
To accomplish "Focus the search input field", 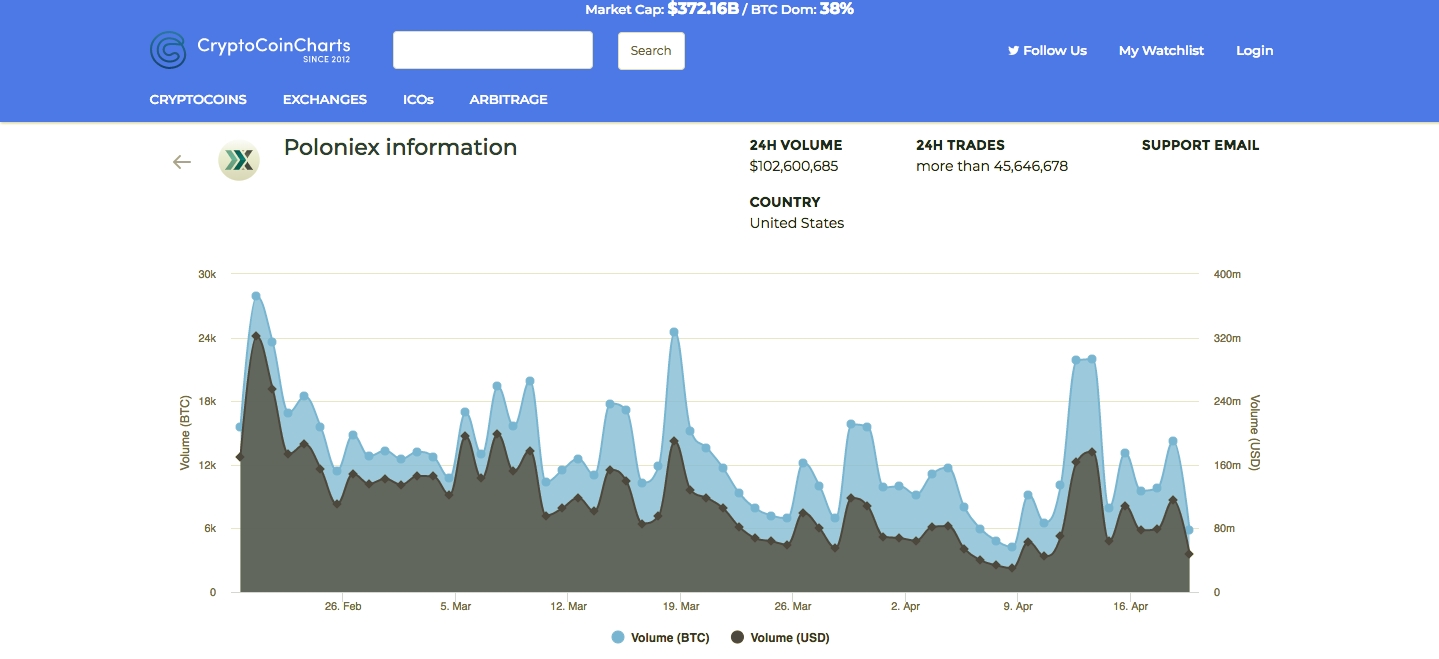I will 493,50.
